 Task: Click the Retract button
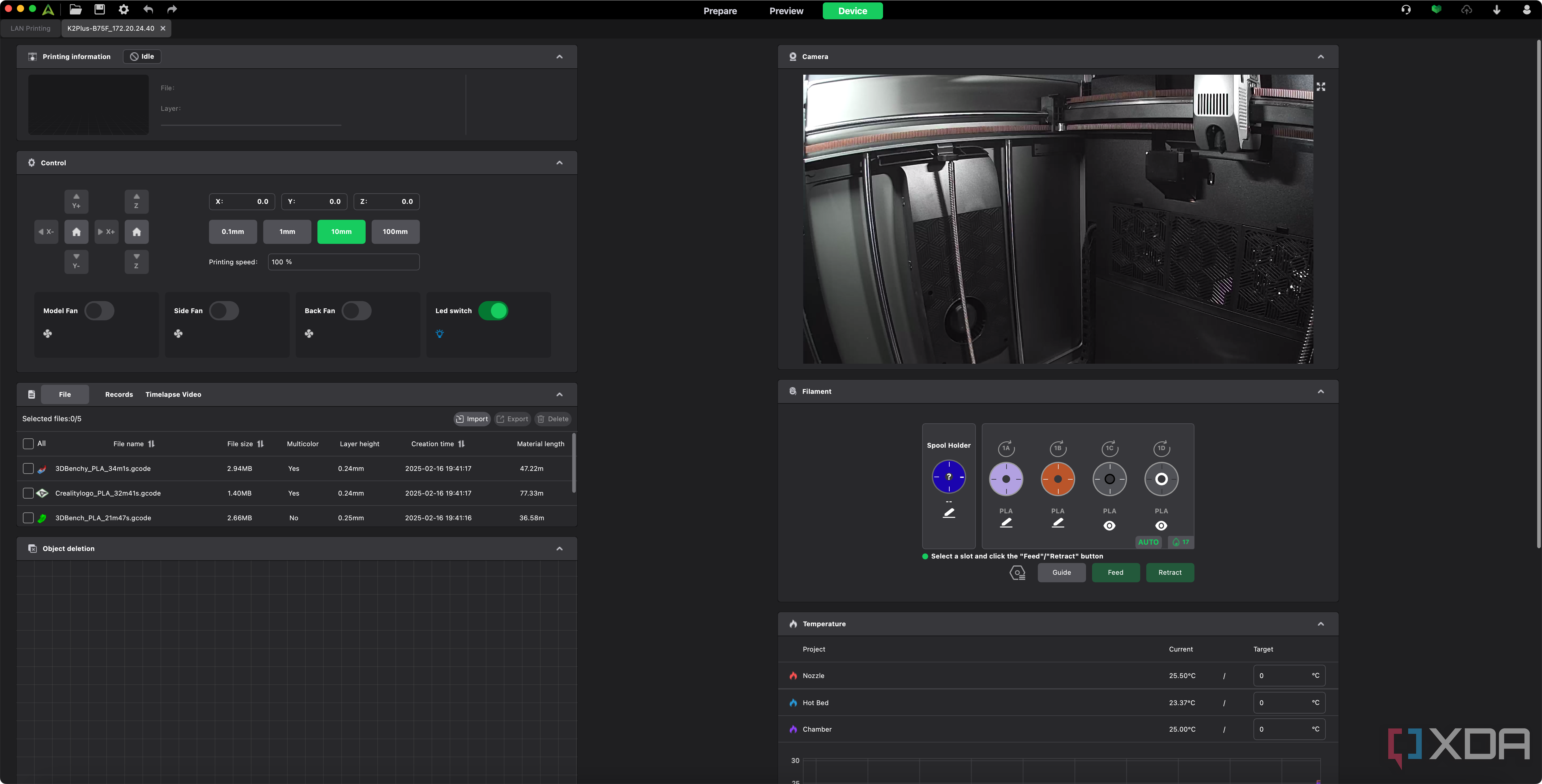point(1170,573)
